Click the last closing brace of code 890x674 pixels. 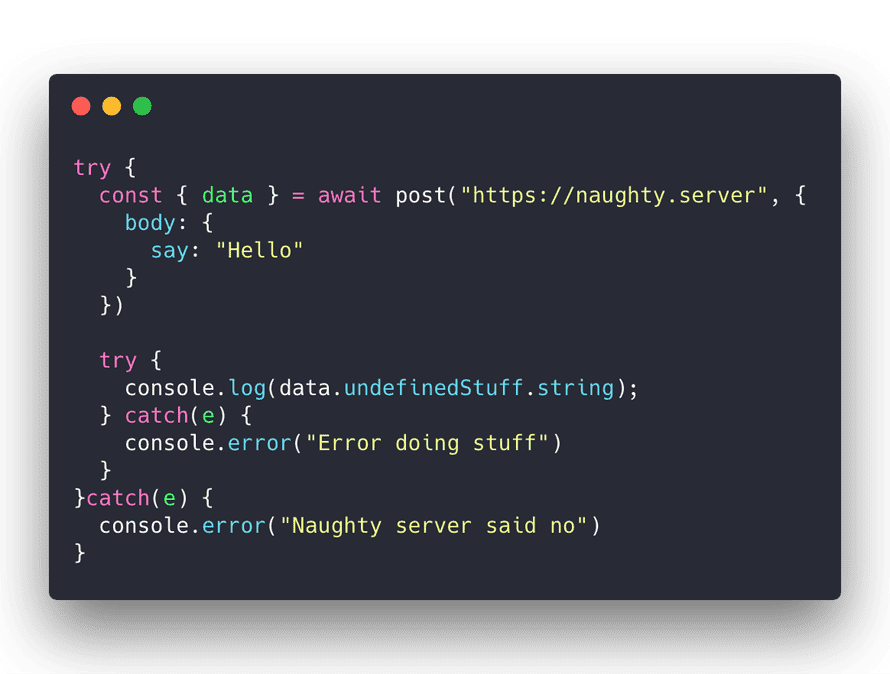(80, 553)
